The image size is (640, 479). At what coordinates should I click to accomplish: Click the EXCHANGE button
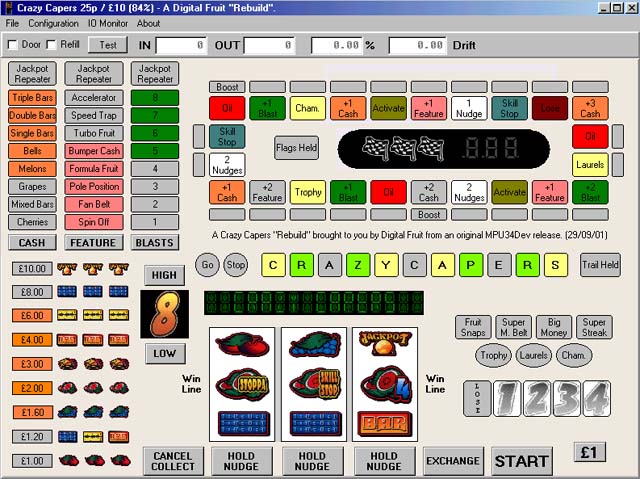pos(453,461)
